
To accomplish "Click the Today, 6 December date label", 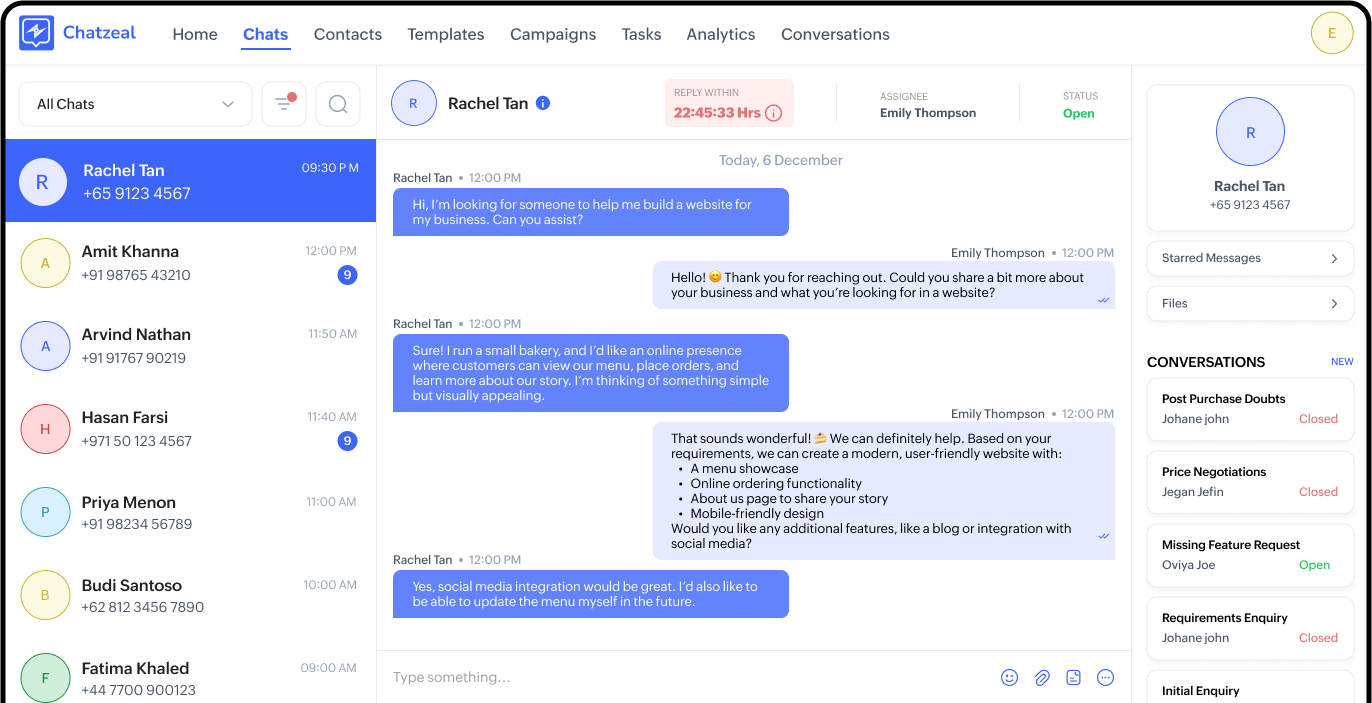I will [781, 160].
